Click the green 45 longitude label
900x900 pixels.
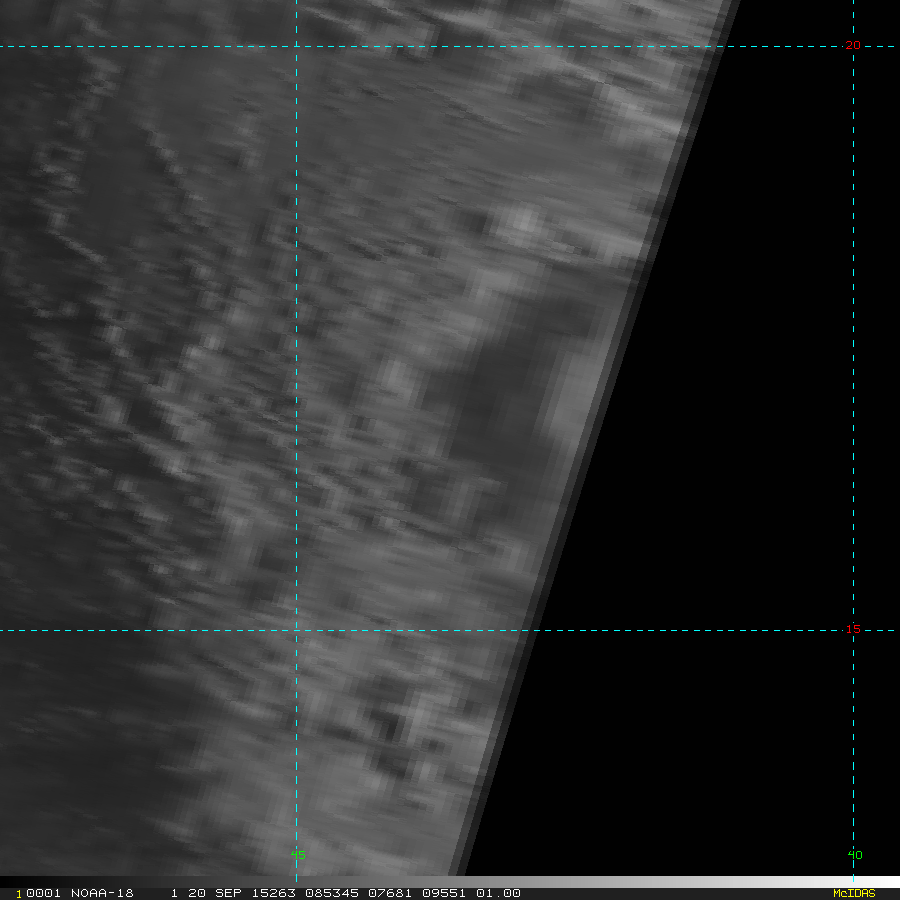tap(297, 855)
